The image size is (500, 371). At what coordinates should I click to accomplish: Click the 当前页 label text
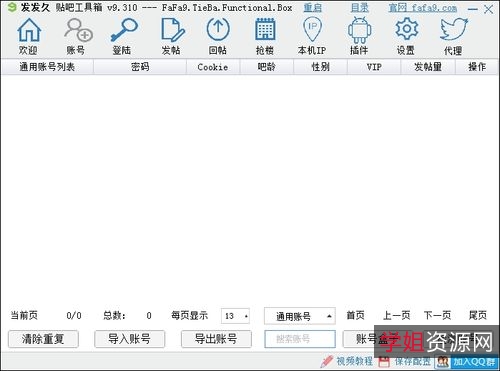pos(24,315)
